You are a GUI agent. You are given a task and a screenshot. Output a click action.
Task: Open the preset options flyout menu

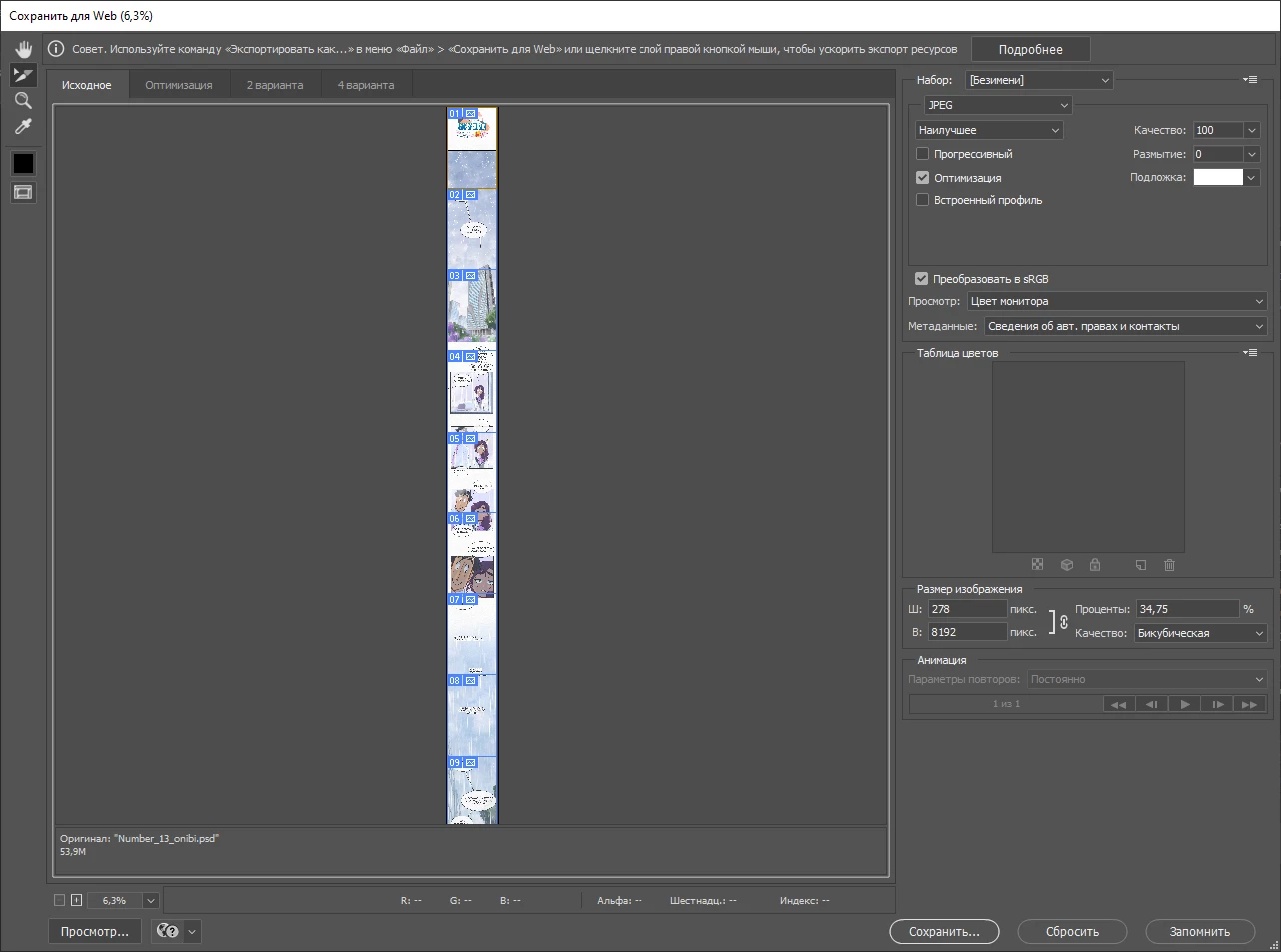[1250, 80]
